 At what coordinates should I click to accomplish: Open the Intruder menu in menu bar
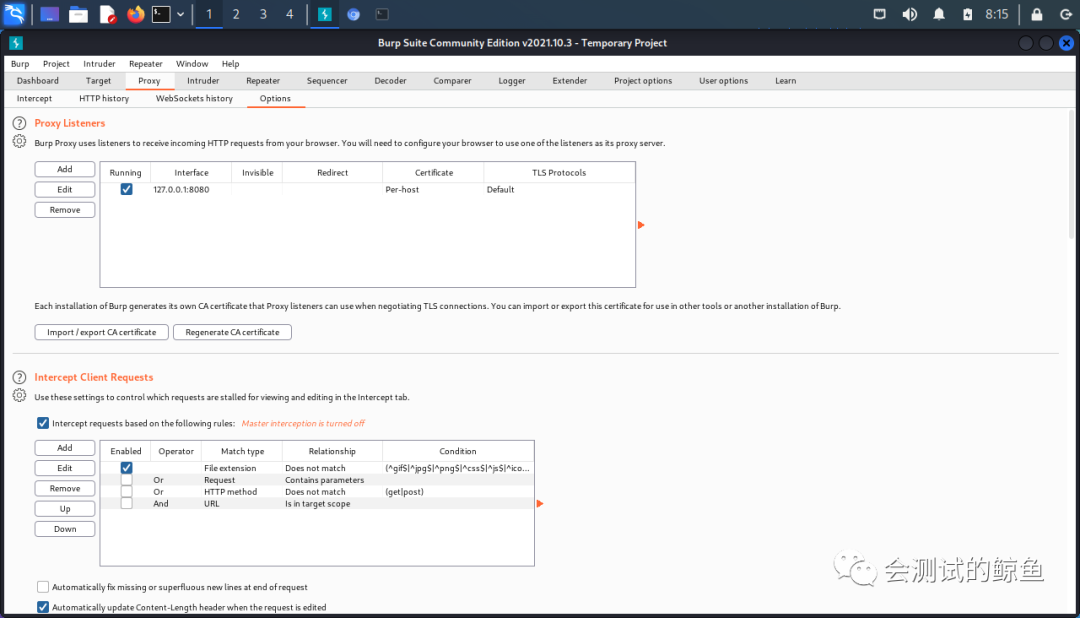coord(99,63)
